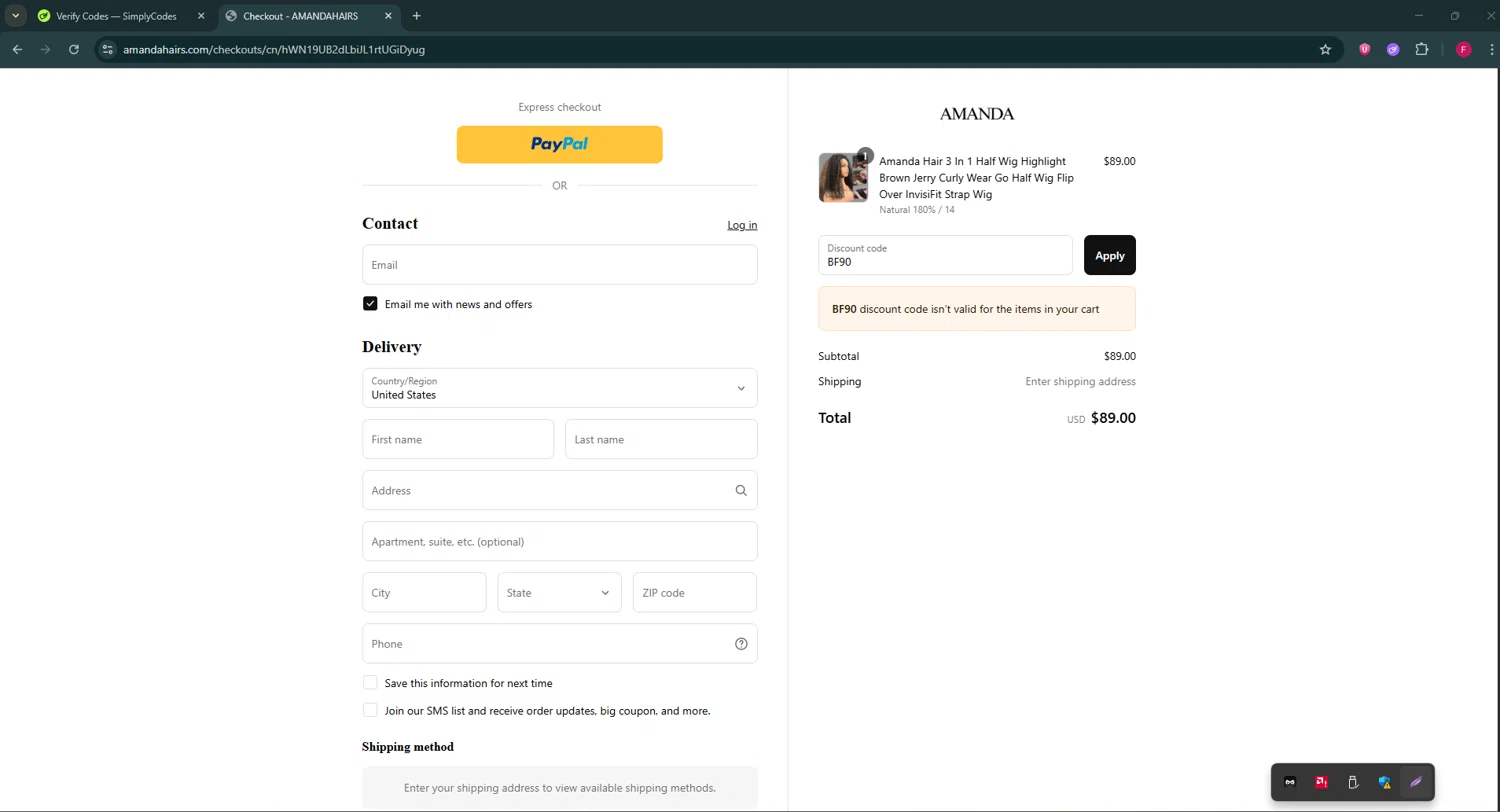View site information icon in address bar
1500x812 pixels.
point(108,49)
